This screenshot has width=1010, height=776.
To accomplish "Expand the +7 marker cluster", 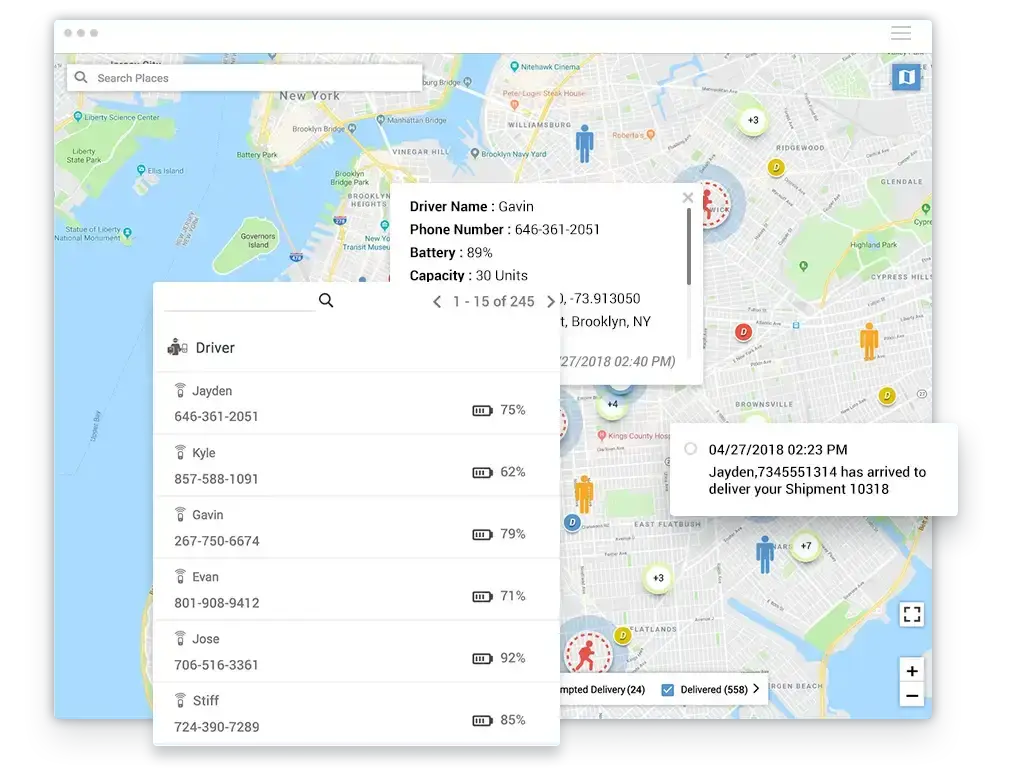I will (x=806, y=547).
